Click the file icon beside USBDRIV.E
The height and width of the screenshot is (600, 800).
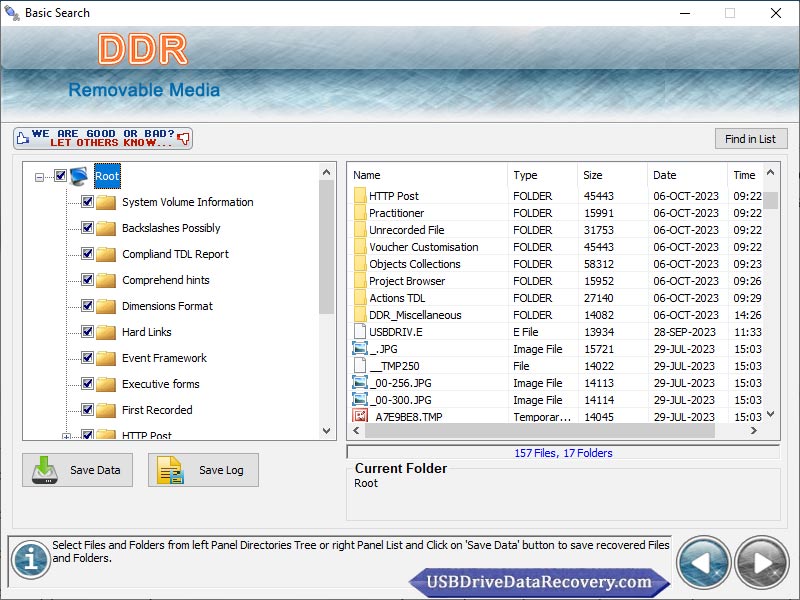360,332
